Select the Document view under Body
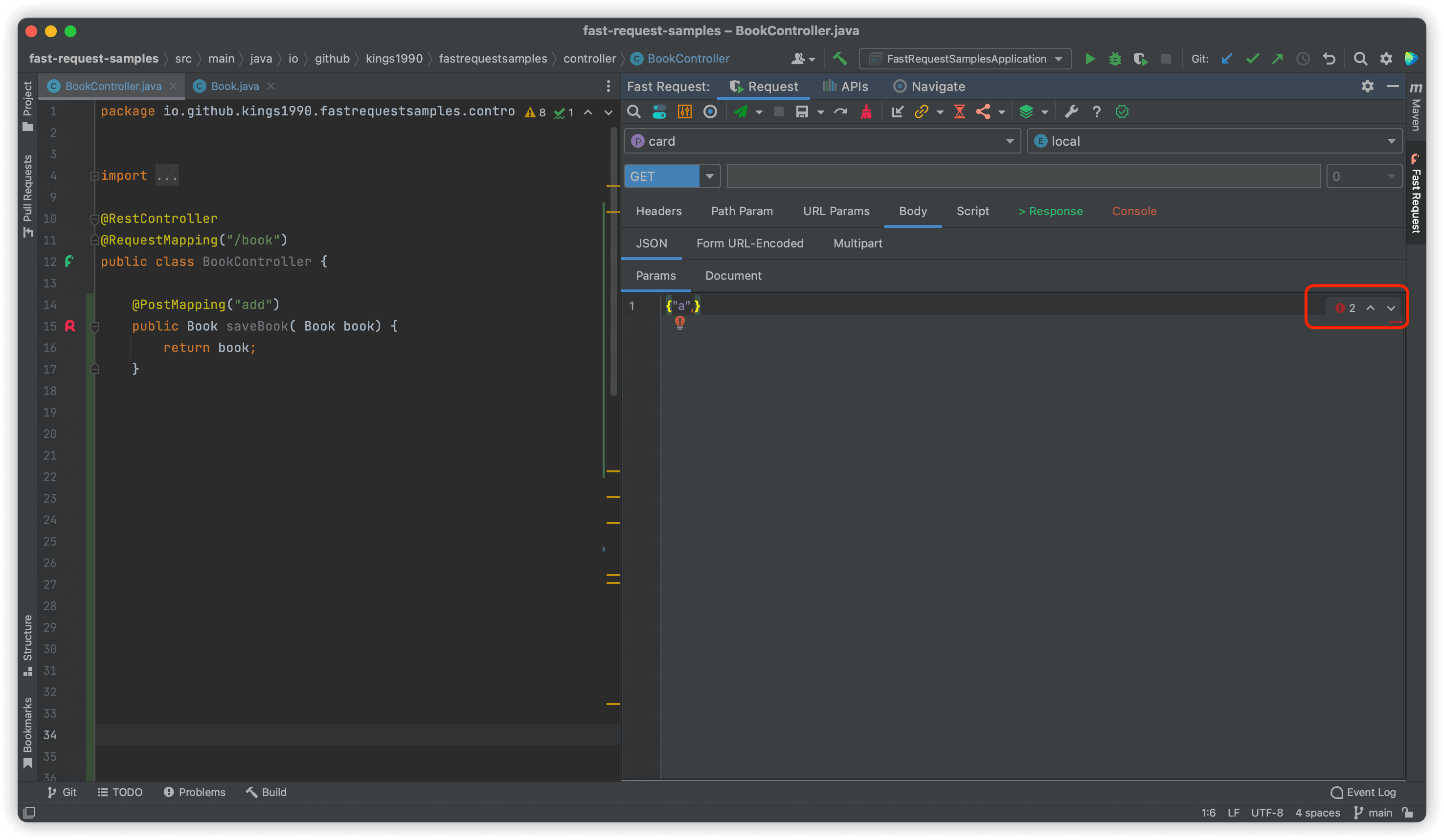The height and width of the screenshot is (840, 1444). tap(733, 275)
